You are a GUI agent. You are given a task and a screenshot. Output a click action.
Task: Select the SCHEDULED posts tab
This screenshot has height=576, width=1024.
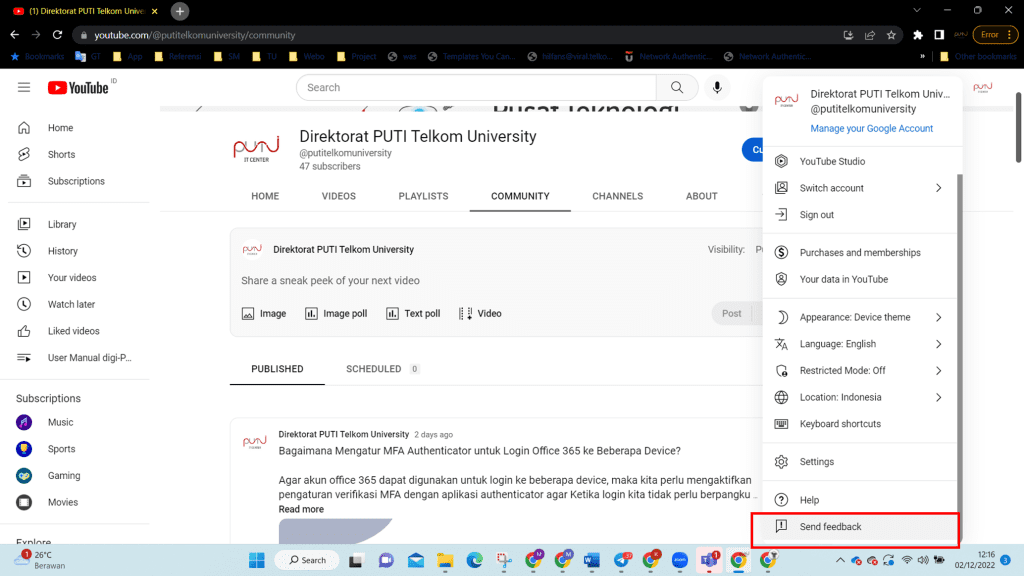pos(381,370)
